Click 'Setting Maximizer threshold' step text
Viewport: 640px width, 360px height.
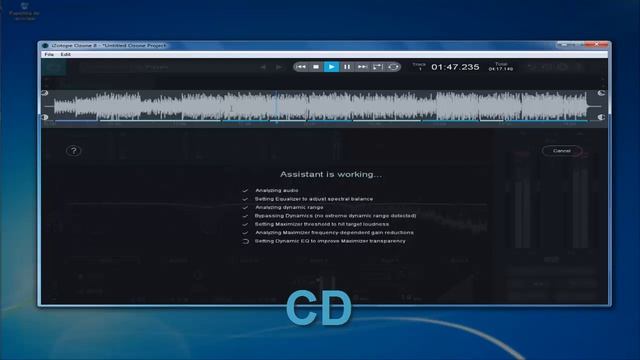(x=322, y=224)
